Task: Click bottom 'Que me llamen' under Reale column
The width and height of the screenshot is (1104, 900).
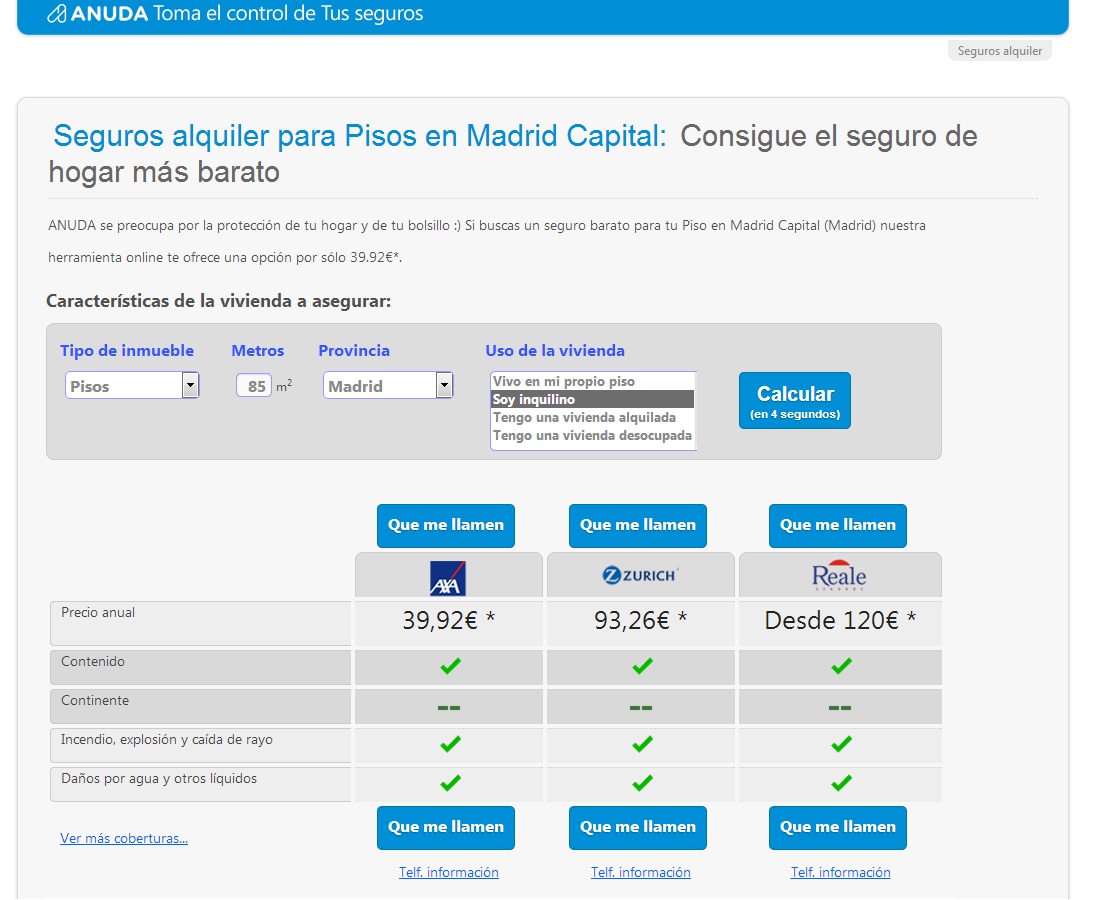Action: point(838,827)
